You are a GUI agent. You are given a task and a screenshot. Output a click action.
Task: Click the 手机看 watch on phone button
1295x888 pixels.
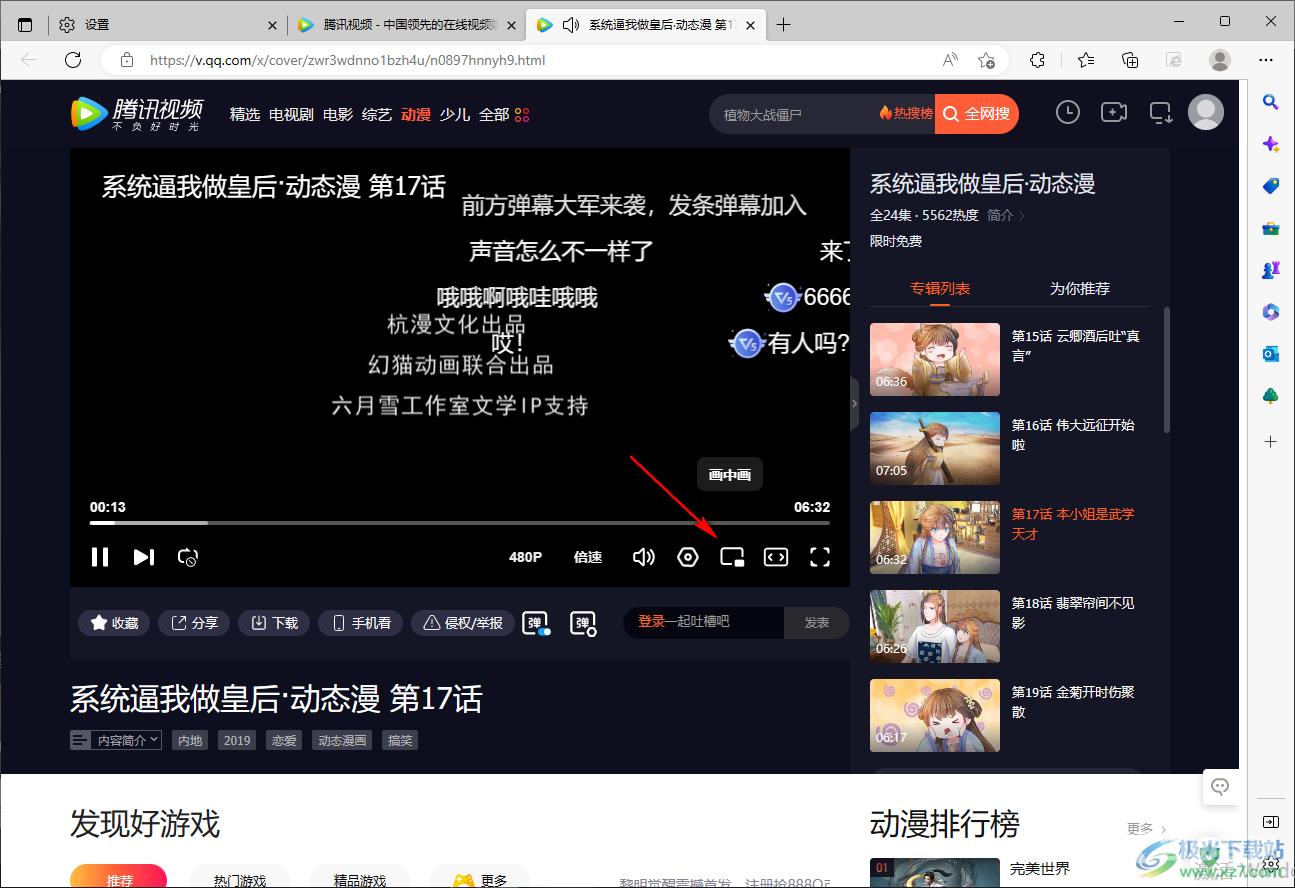click(361, 623)
